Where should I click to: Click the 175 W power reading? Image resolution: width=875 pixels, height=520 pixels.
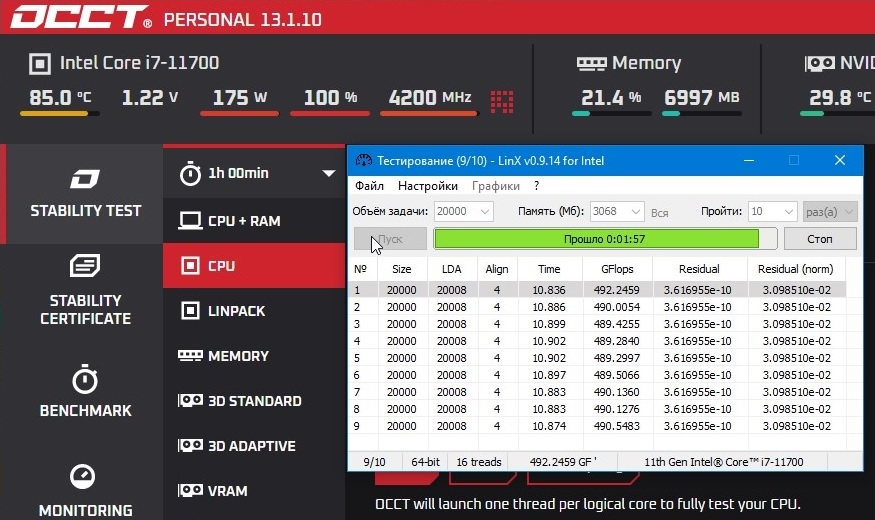tap(239, 98)
